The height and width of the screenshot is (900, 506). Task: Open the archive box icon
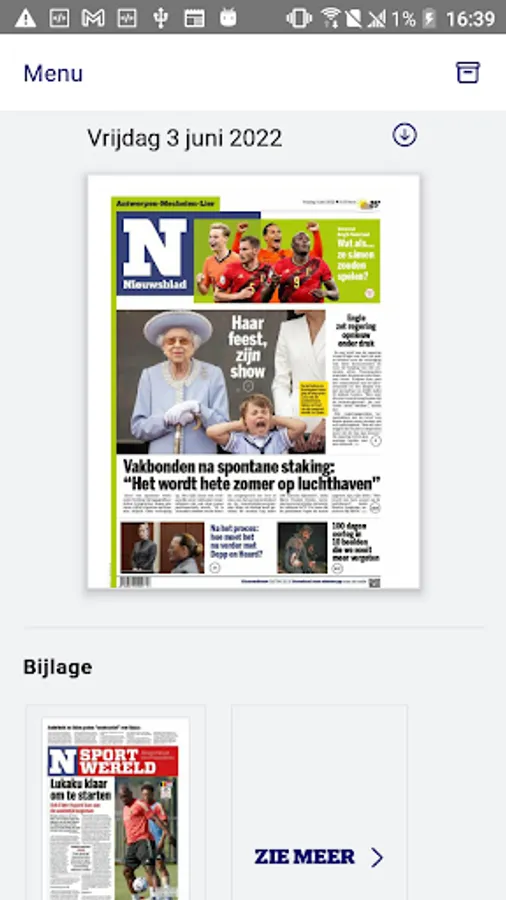tap(468, 72)
